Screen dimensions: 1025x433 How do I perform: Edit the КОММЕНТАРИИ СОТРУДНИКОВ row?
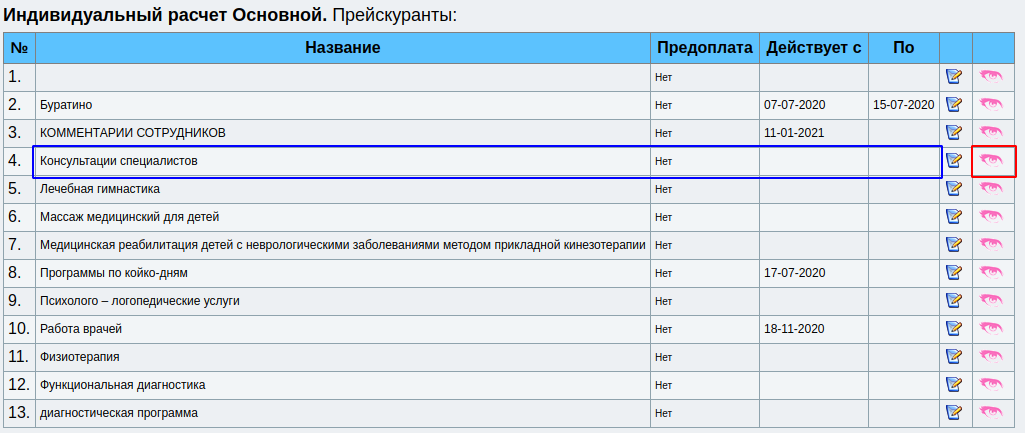click(954, 132)
